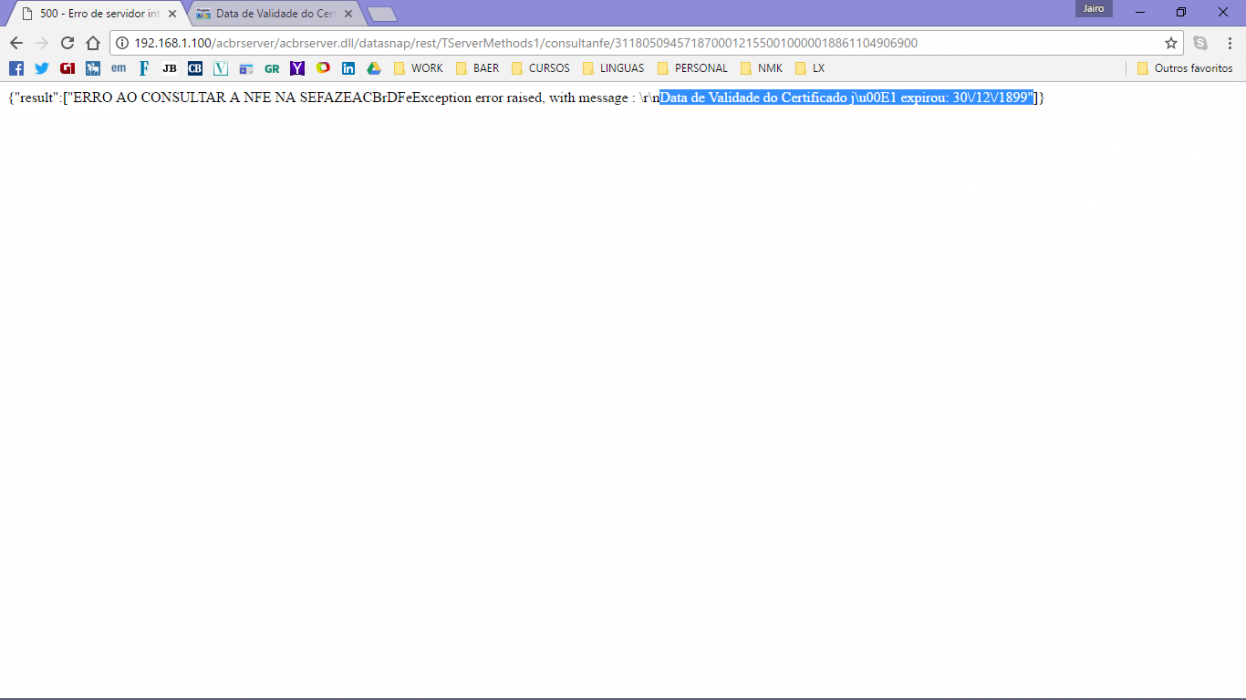The image size is (1246, 700).
Task: Expand the WORK bookmarks folder
Action: pos(418,68)
